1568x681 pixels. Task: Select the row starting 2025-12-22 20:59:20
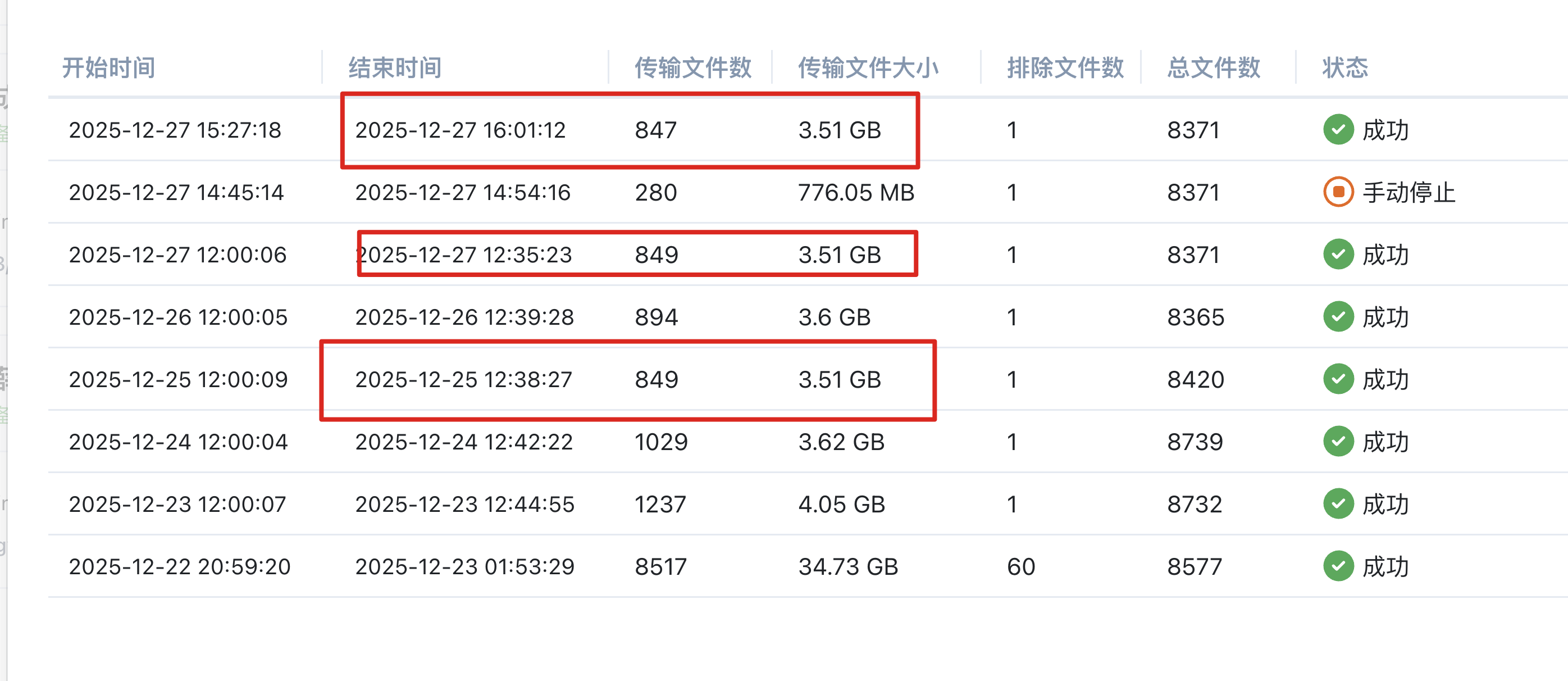pos(180,566)
